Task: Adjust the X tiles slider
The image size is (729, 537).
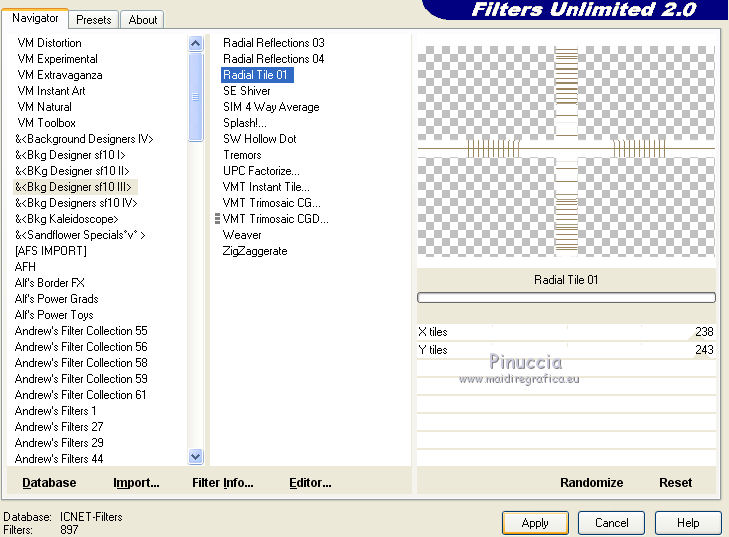Action: pyautogui.click(x=566, y=332)
